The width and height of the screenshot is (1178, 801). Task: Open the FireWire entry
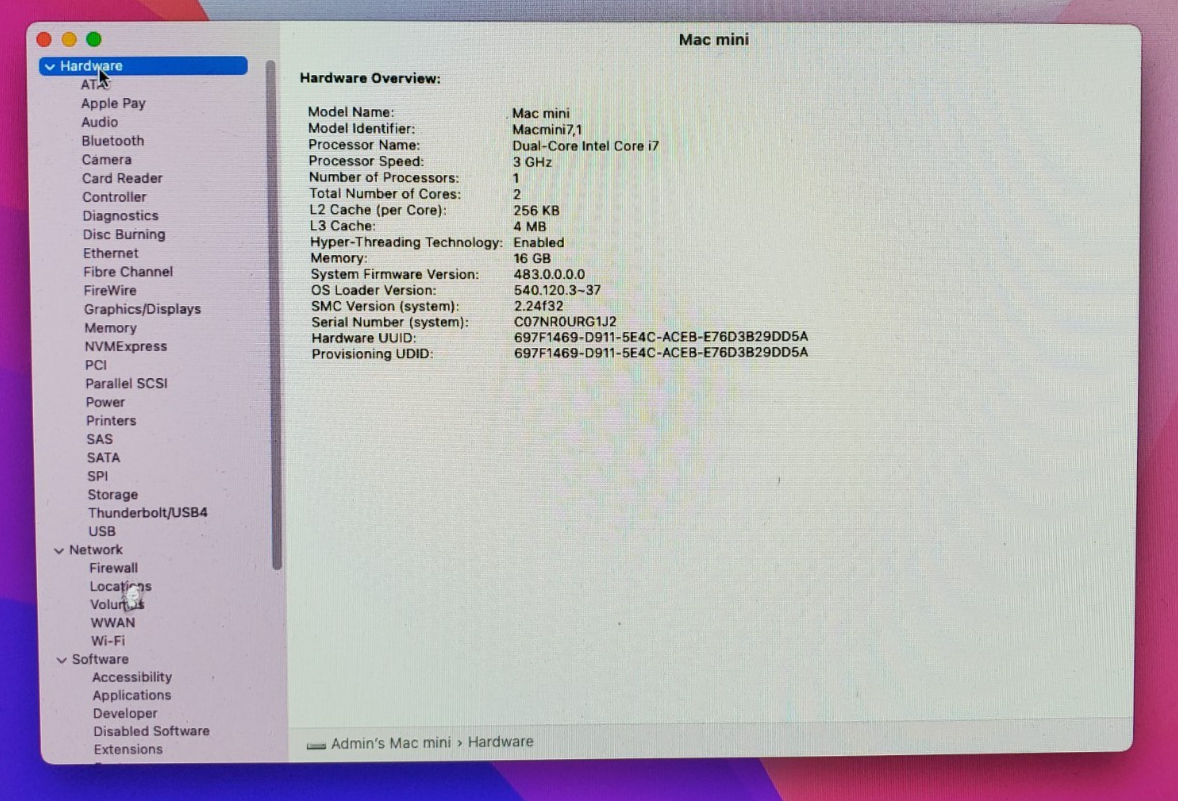[x=110, y=291]
